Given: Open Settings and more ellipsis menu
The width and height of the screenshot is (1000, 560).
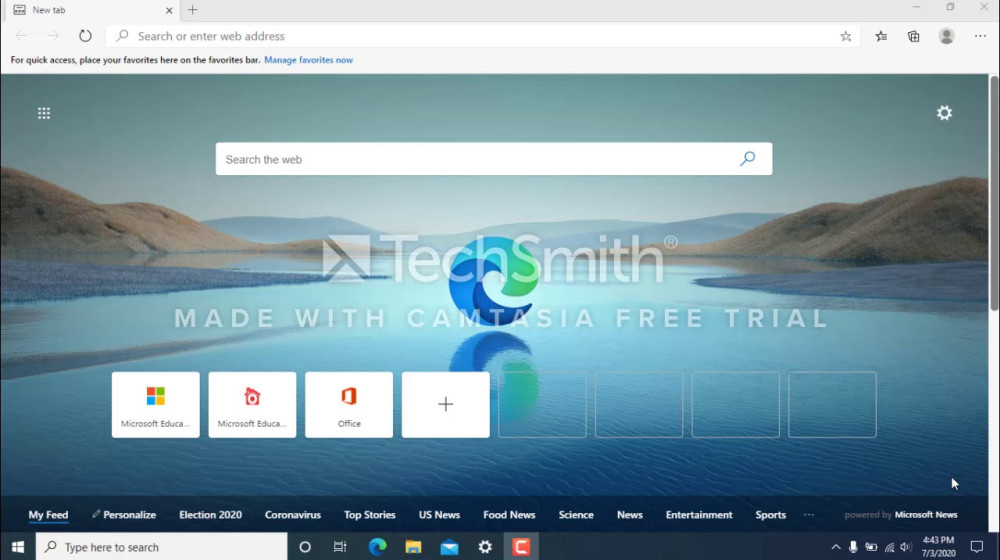Looking at the screenshot, I should (x=980, y=36).
